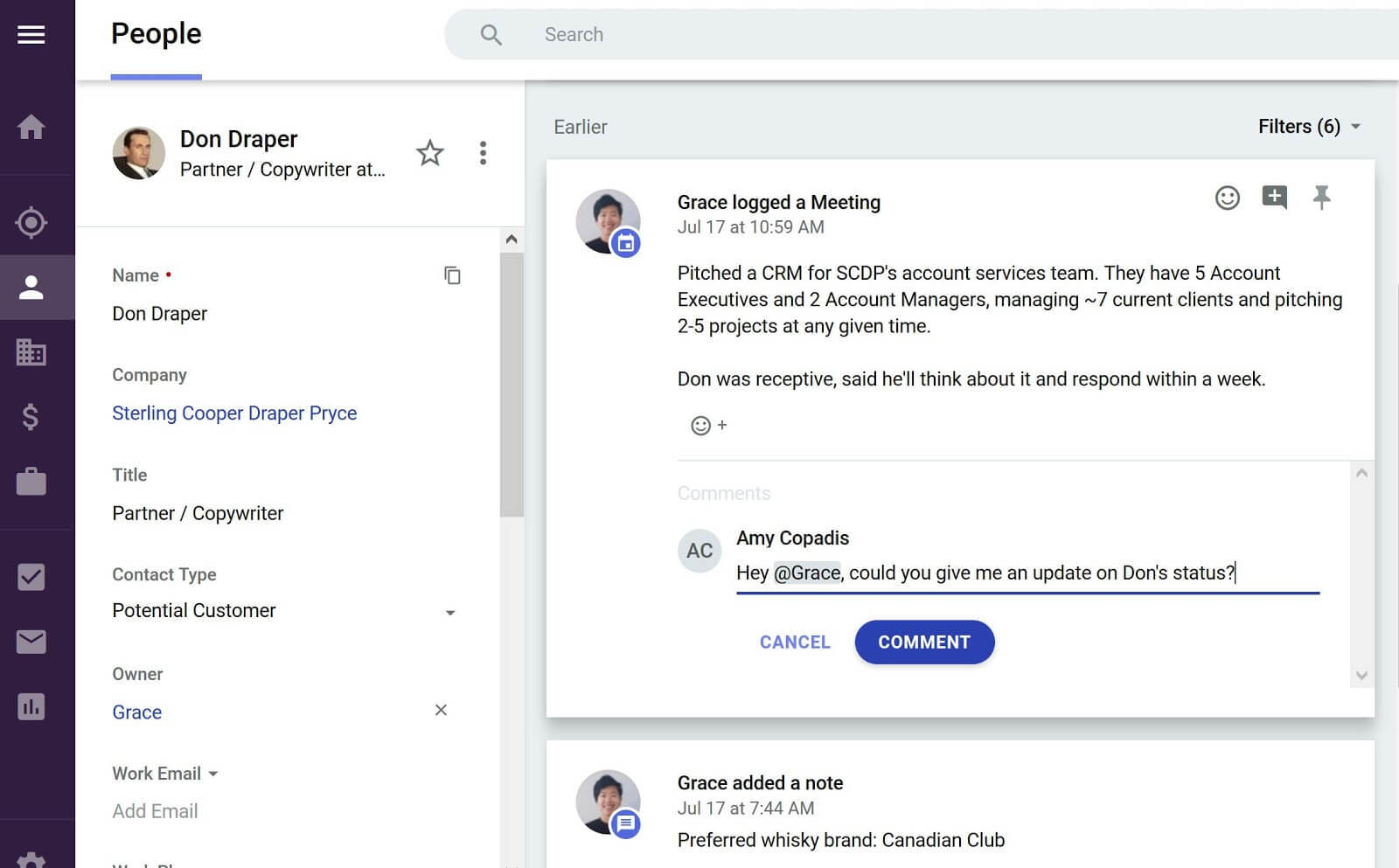Click Grace's avatar on the meeting entry
This screenshot has width=1399, height=868.
pyautogui.click(x=609, y=222)
